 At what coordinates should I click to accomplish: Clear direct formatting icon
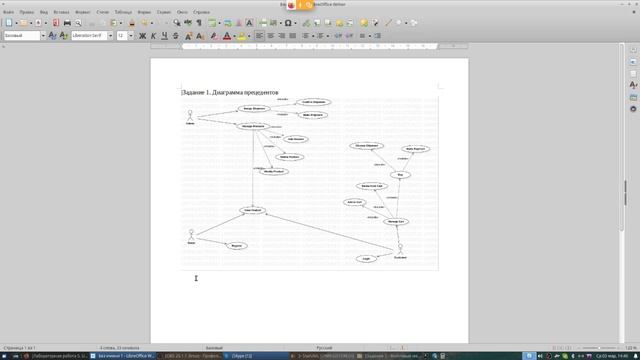coord(214,36)
